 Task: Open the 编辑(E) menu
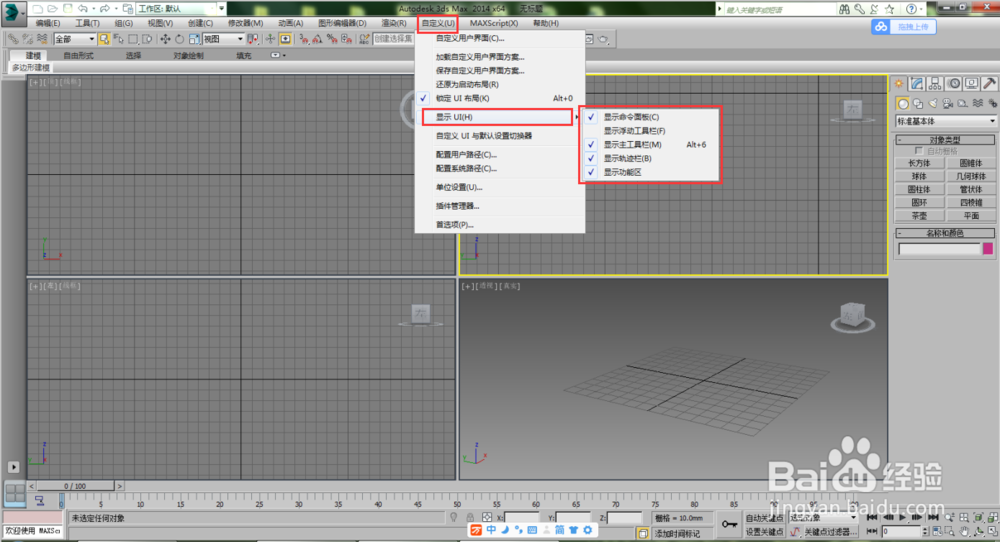coord(48,23)
